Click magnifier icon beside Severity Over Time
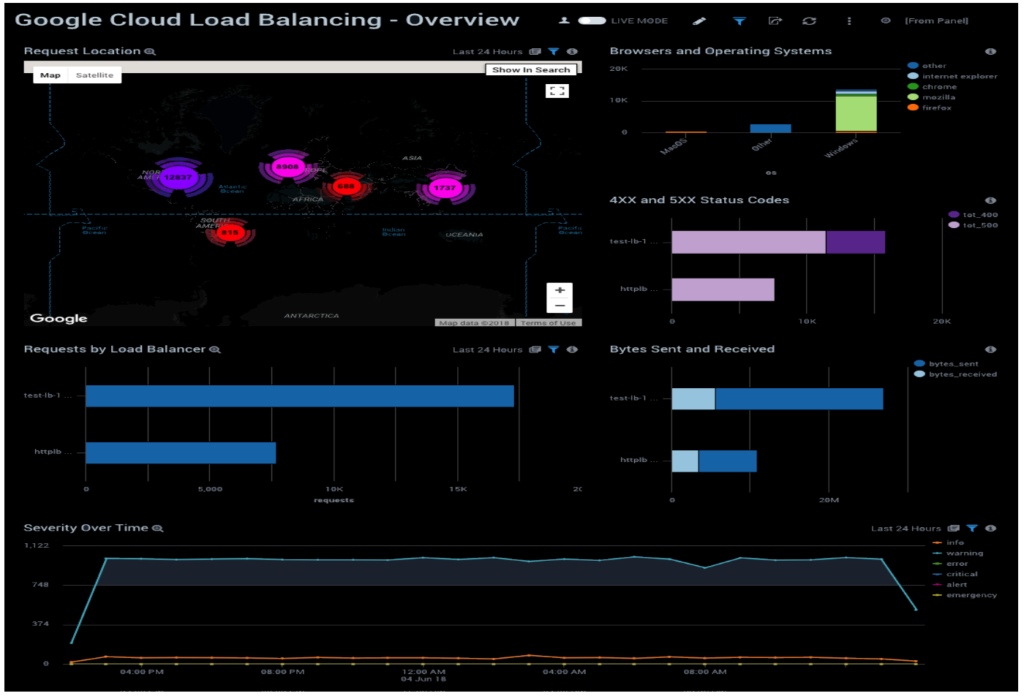Screen dimensions: 1024x696 click(x=157, y=528)
